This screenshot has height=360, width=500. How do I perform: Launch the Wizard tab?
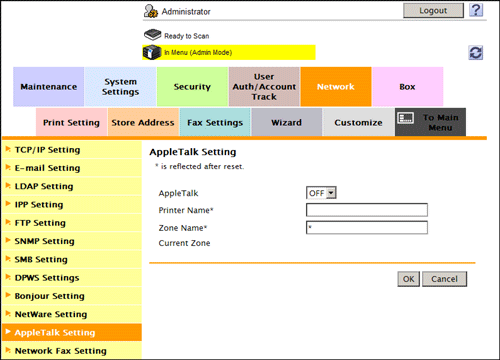pyautogui.click(x=287, y=122)
